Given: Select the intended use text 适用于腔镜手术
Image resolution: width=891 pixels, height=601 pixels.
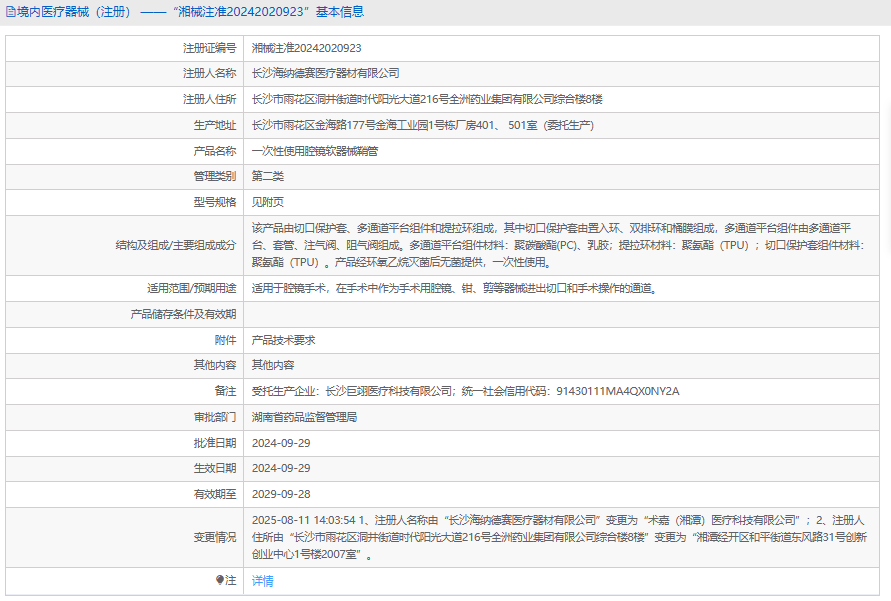Looking at the screenshot, I should coord(455,289).
